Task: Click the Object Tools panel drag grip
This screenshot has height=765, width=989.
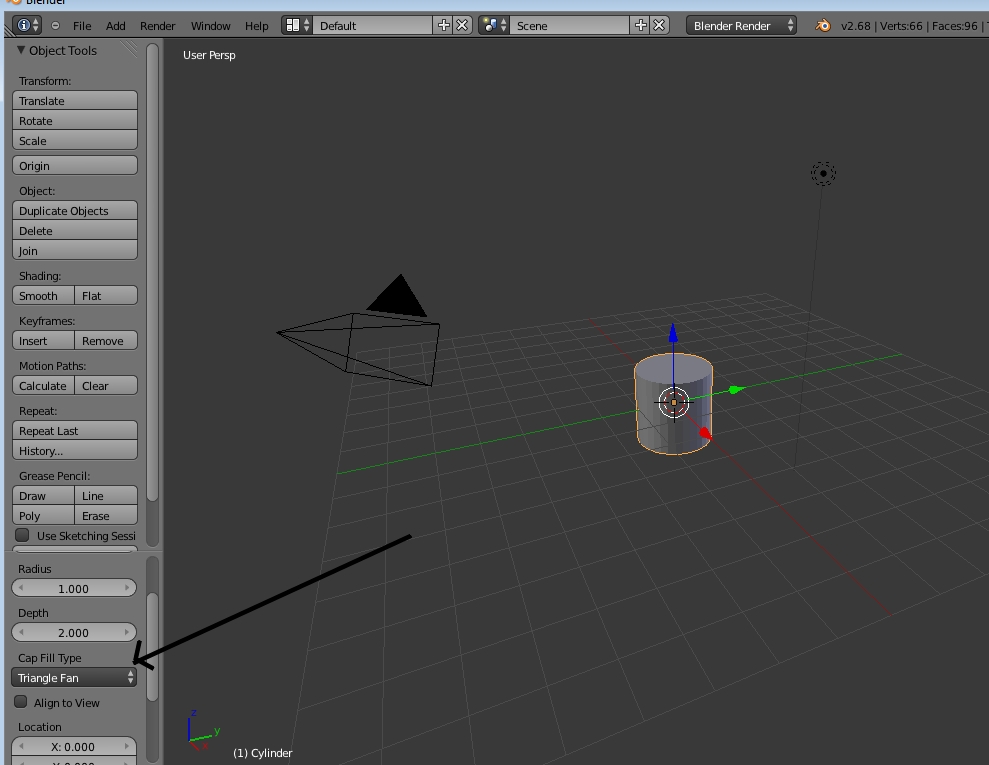Action: tap(129, 49)
